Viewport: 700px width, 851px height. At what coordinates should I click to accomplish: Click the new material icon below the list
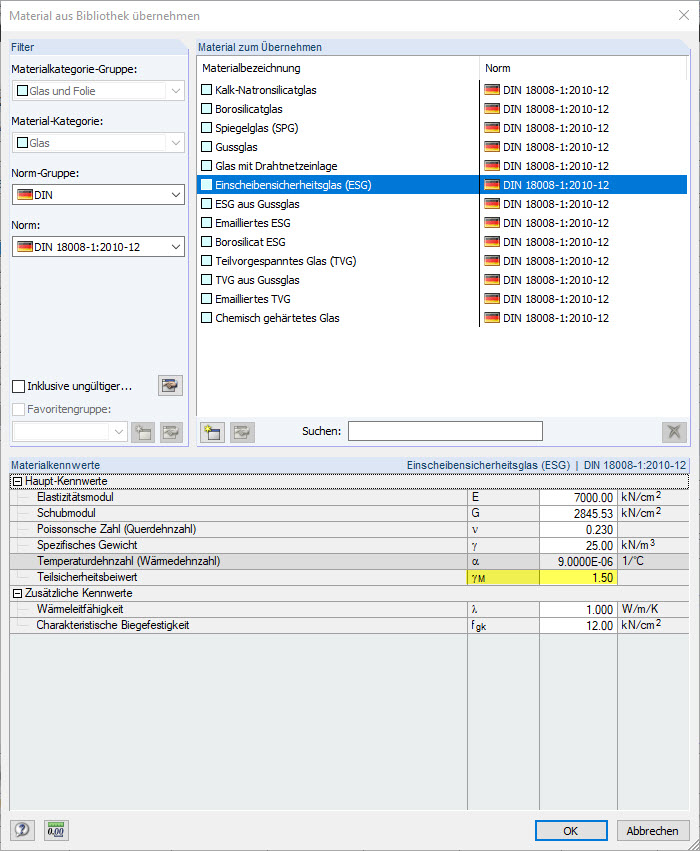click(212, 432)
